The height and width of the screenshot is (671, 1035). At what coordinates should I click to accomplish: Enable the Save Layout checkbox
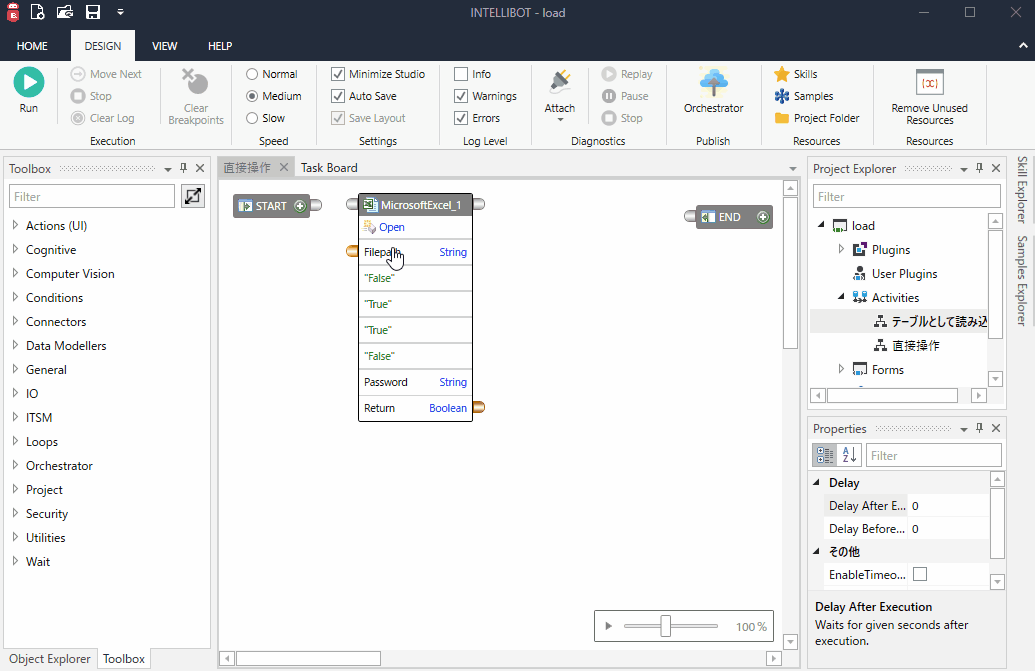[337, 117]
